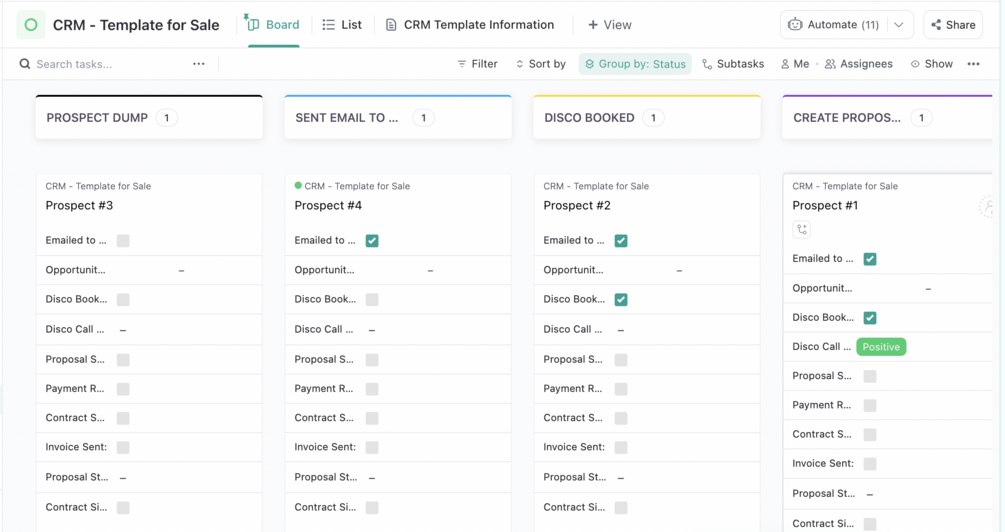Click the subtask icon under Prospect #1

point(802,229)
